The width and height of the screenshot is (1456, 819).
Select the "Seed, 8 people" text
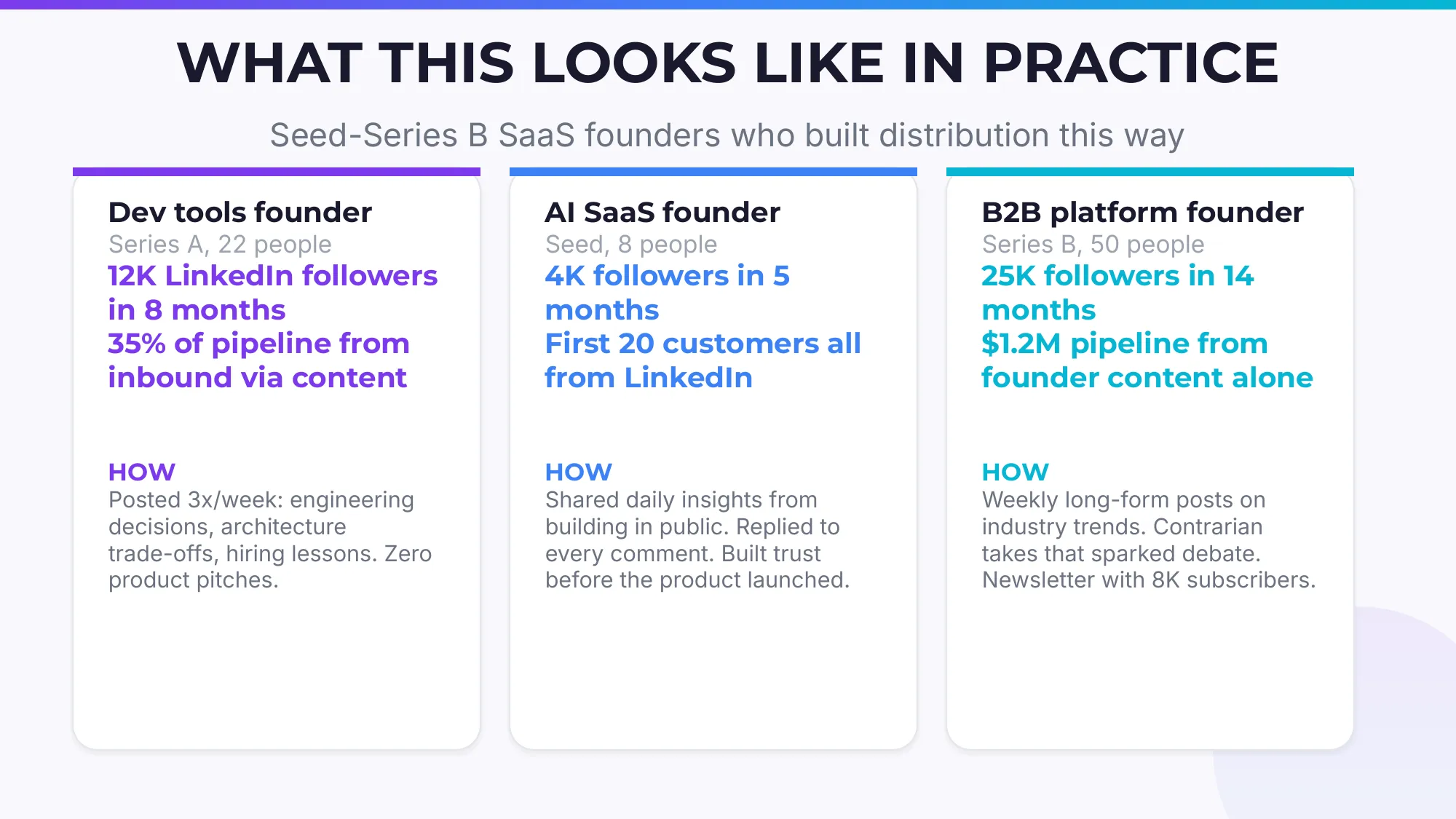631,245
